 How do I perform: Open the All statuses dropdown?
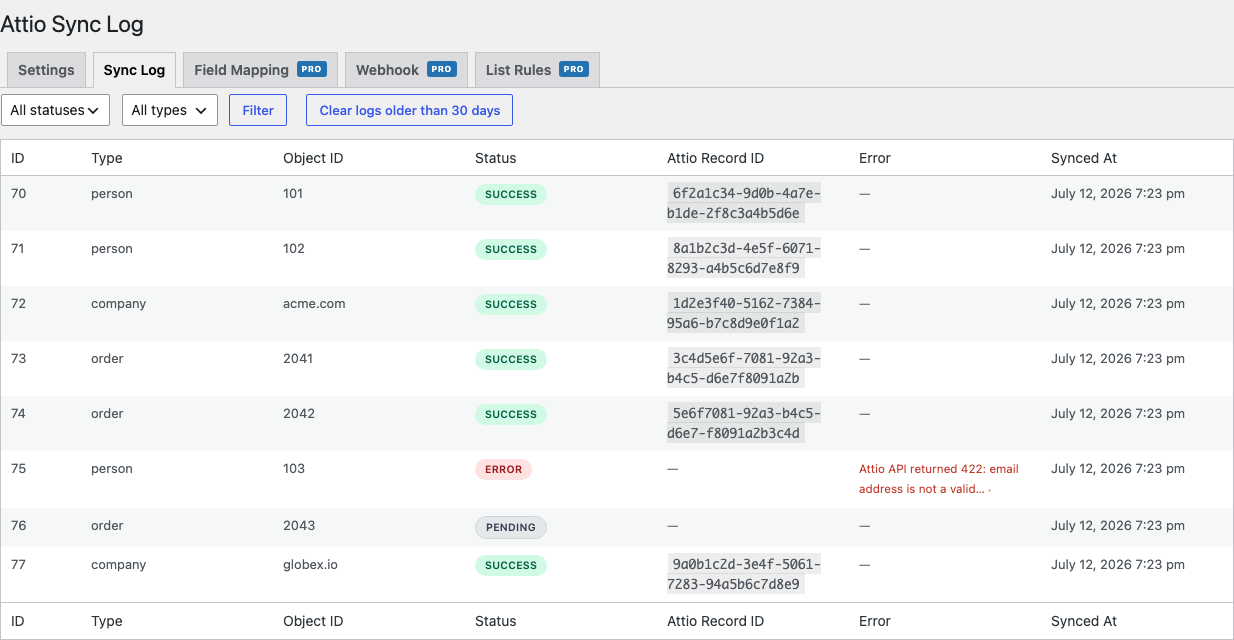coord(56,110)
